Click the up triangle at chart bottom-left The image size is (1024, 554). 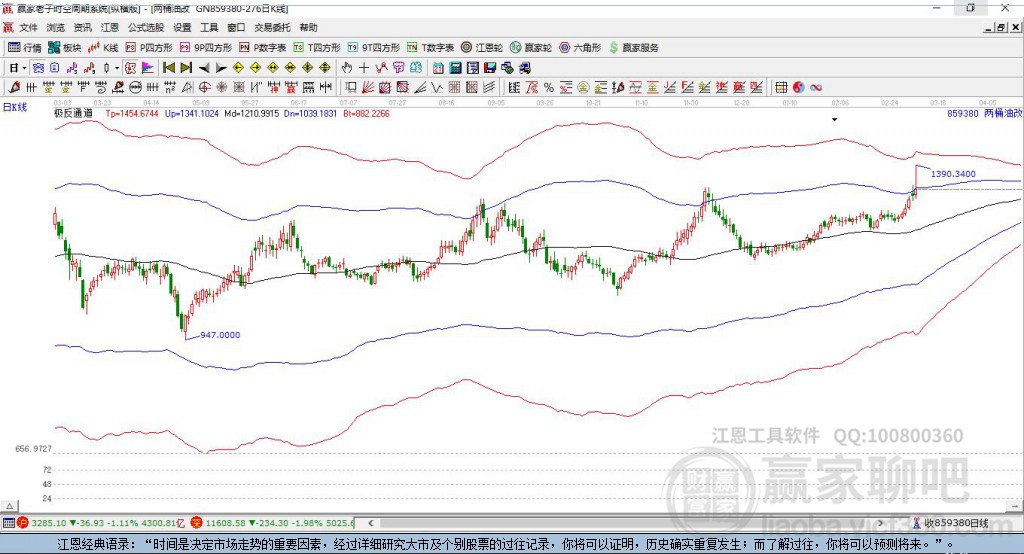(10, 506)
